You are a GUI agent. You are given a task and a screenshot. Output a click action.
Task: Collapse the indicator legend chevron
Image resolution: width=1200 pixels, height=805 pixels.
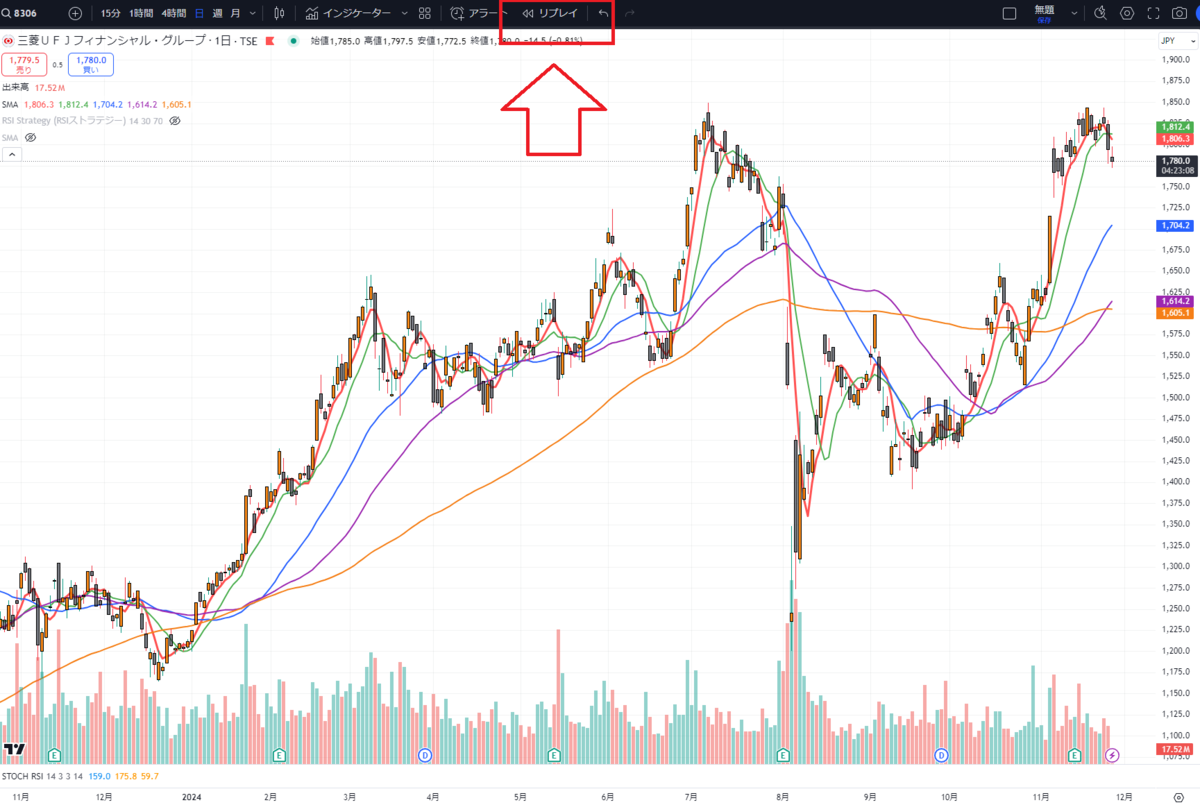tap(12, 153)
